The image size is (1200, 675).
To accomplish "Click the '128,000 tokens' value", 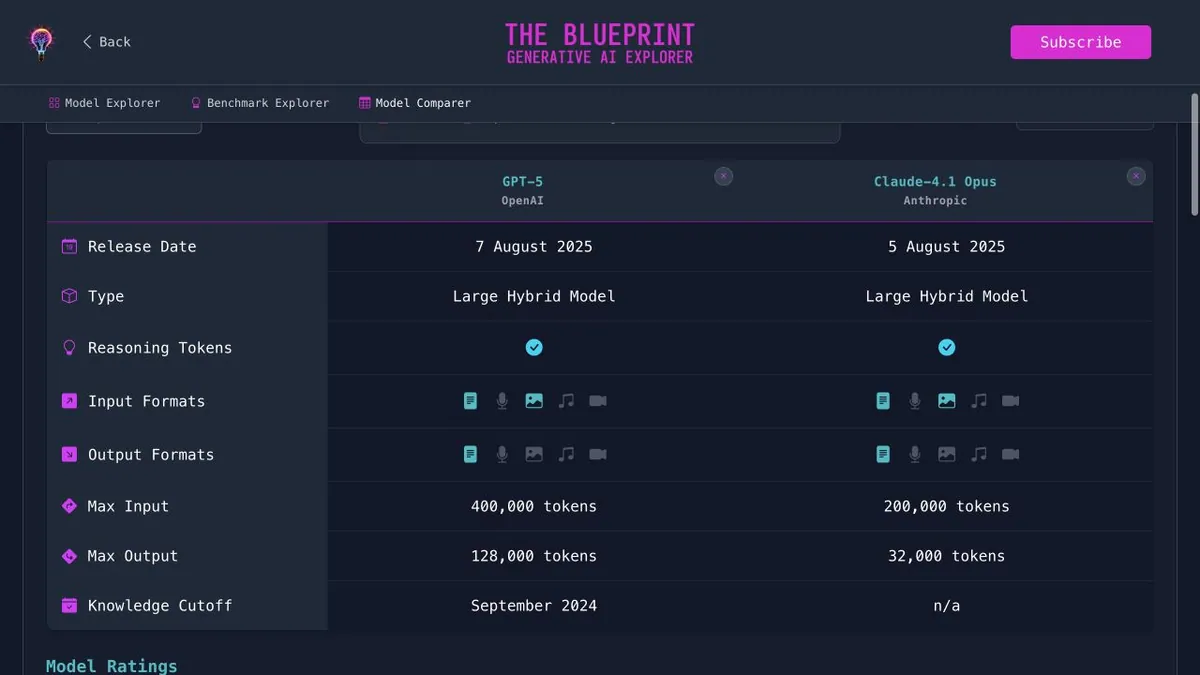I will 534,556.
